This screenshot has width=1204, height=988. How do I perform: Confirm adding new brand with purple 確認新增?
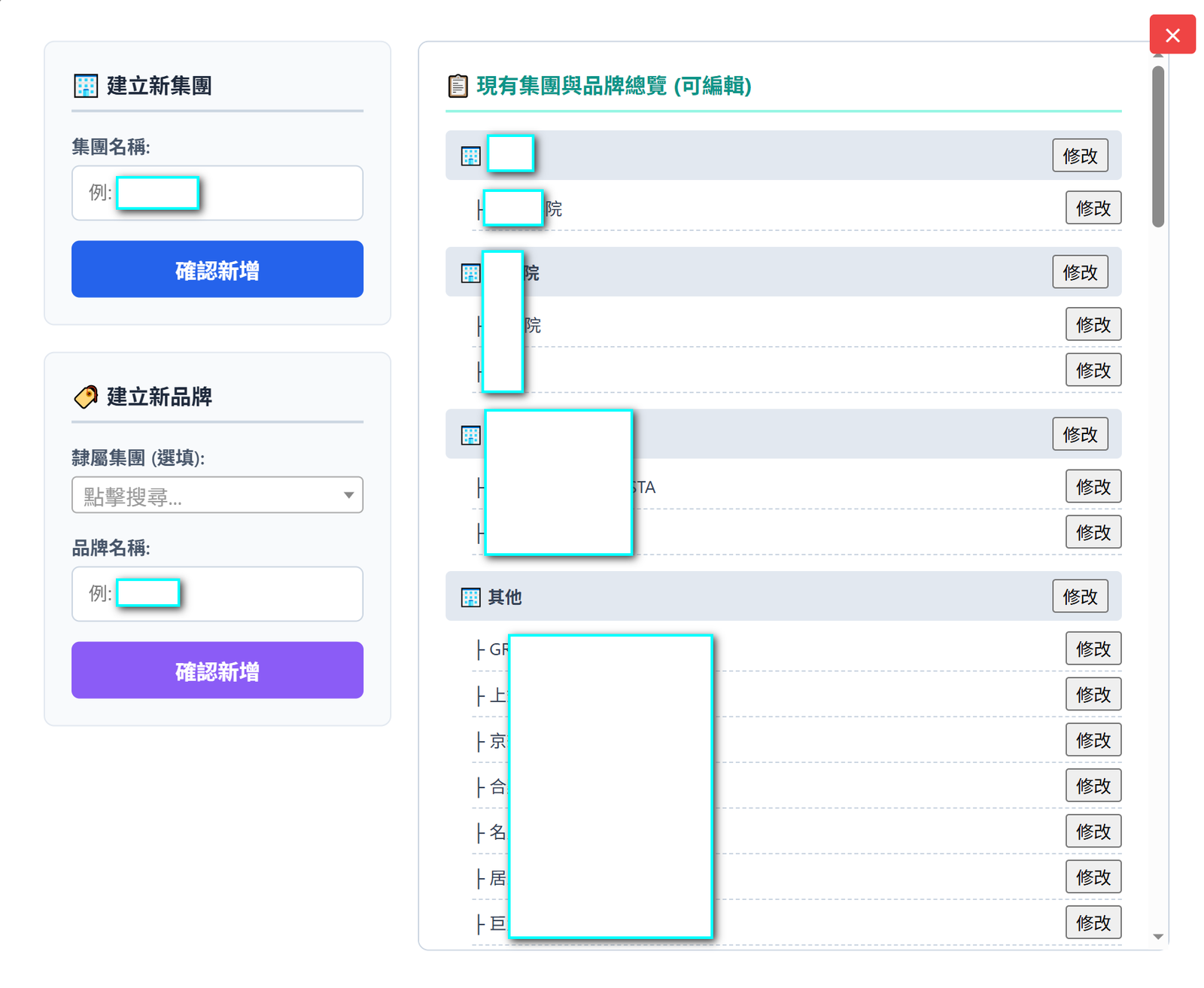(x=217, y=670)
